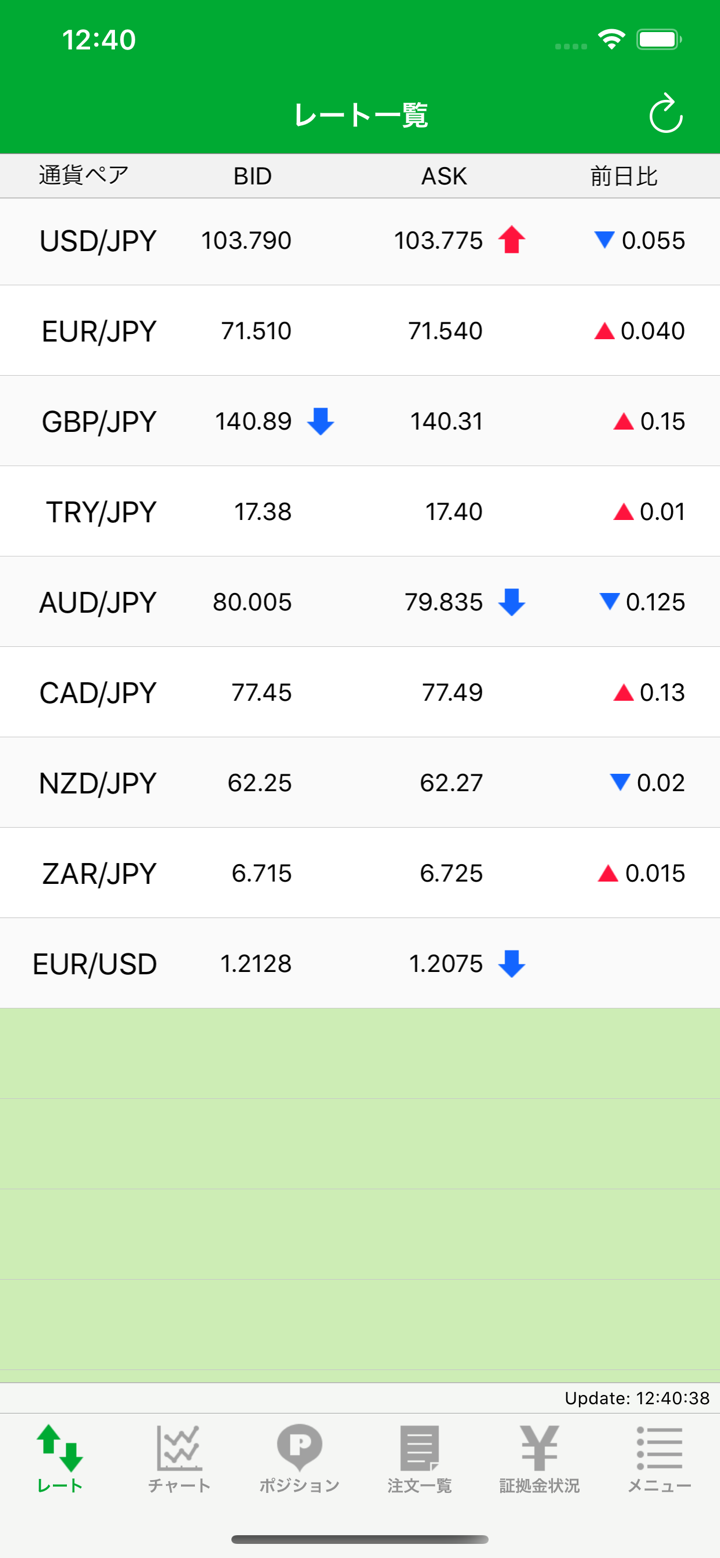This screenshot has width=720, height=1558.
Task: Open the メニュー menu tab
Action: (x=659, y=1460)
